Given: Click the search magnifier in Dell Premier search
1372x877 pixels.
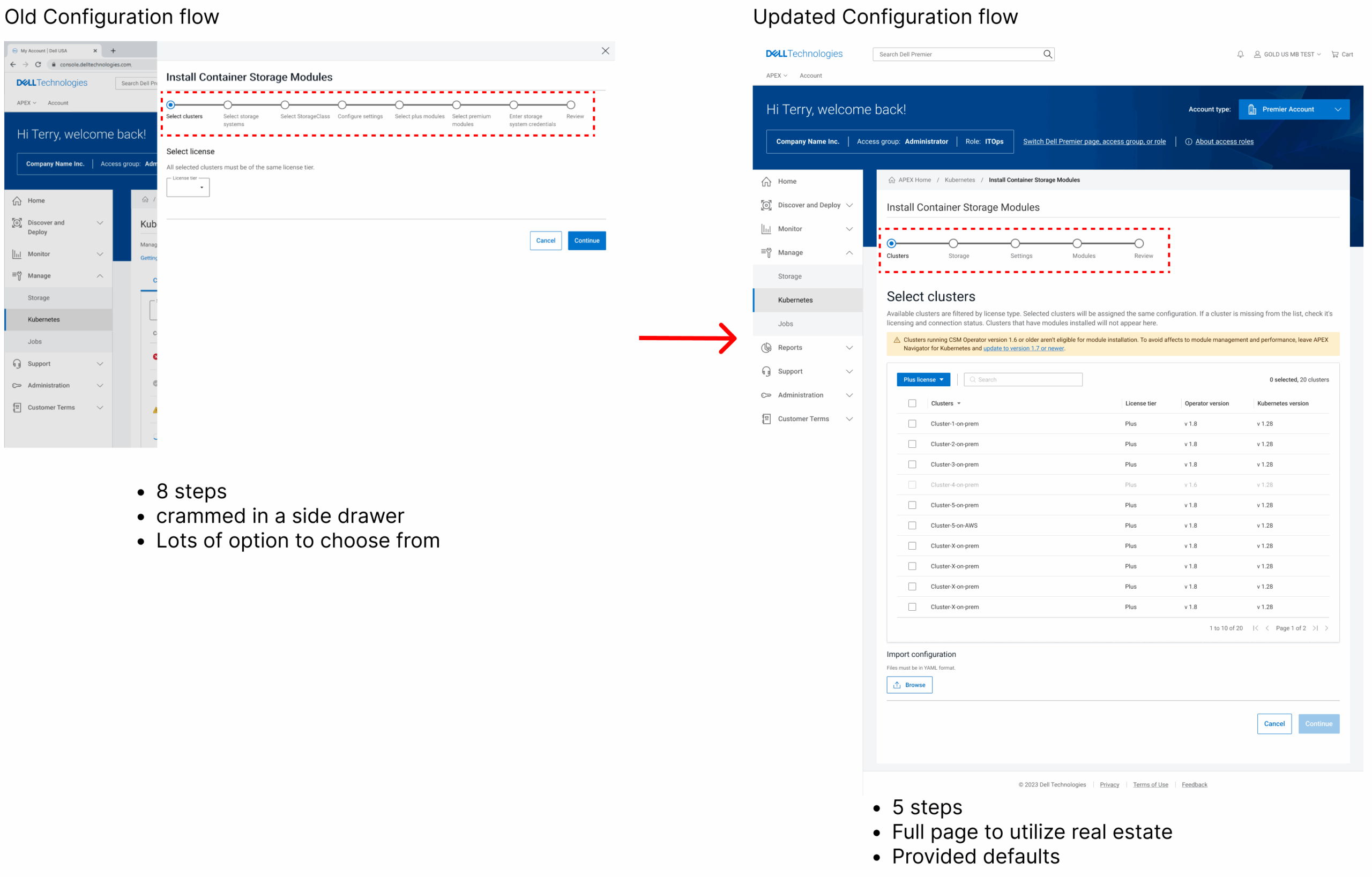Looking at the screenshot, I should 1047,54.
